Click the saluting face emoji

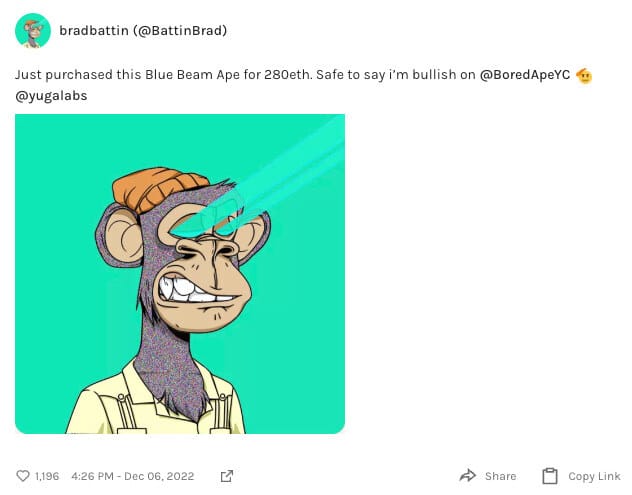pos(584,75)
